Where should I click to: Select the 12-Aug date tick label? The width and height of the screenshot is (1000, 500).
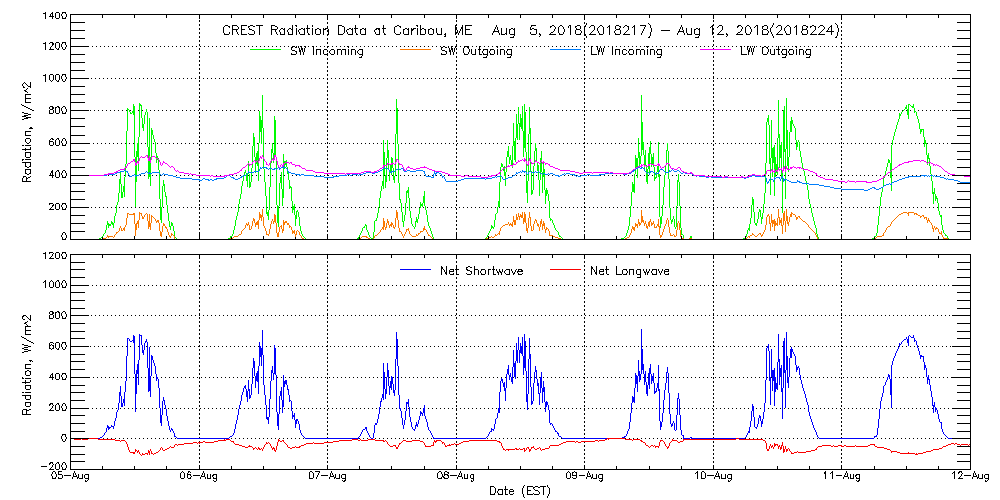pos(970,478)
